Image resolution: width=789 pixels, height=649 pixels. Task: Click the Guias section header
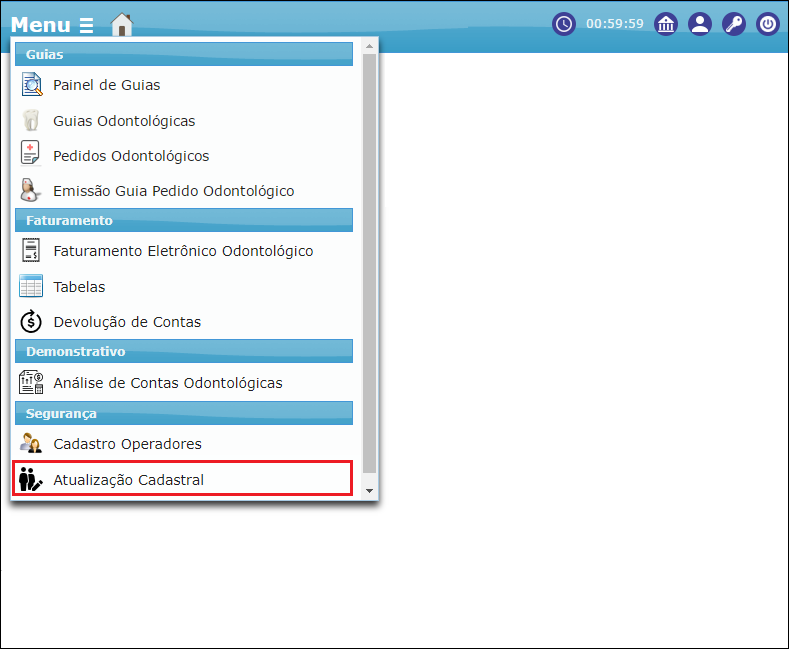pyautogui.click(x=184, y=54)
